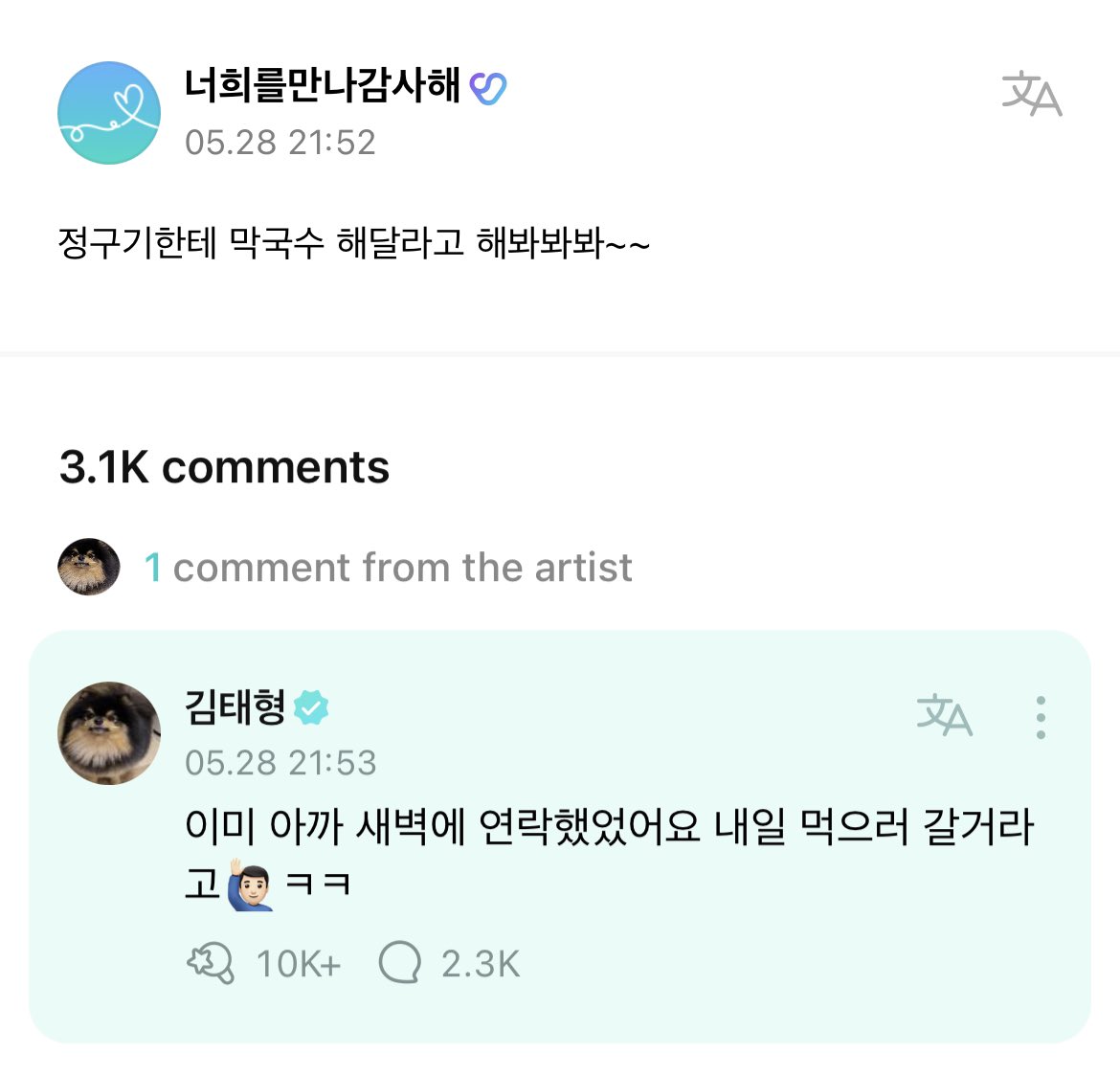View the 2.3K replies count
Viewport: 1120px width, 1075px height.
pos(480,964)
